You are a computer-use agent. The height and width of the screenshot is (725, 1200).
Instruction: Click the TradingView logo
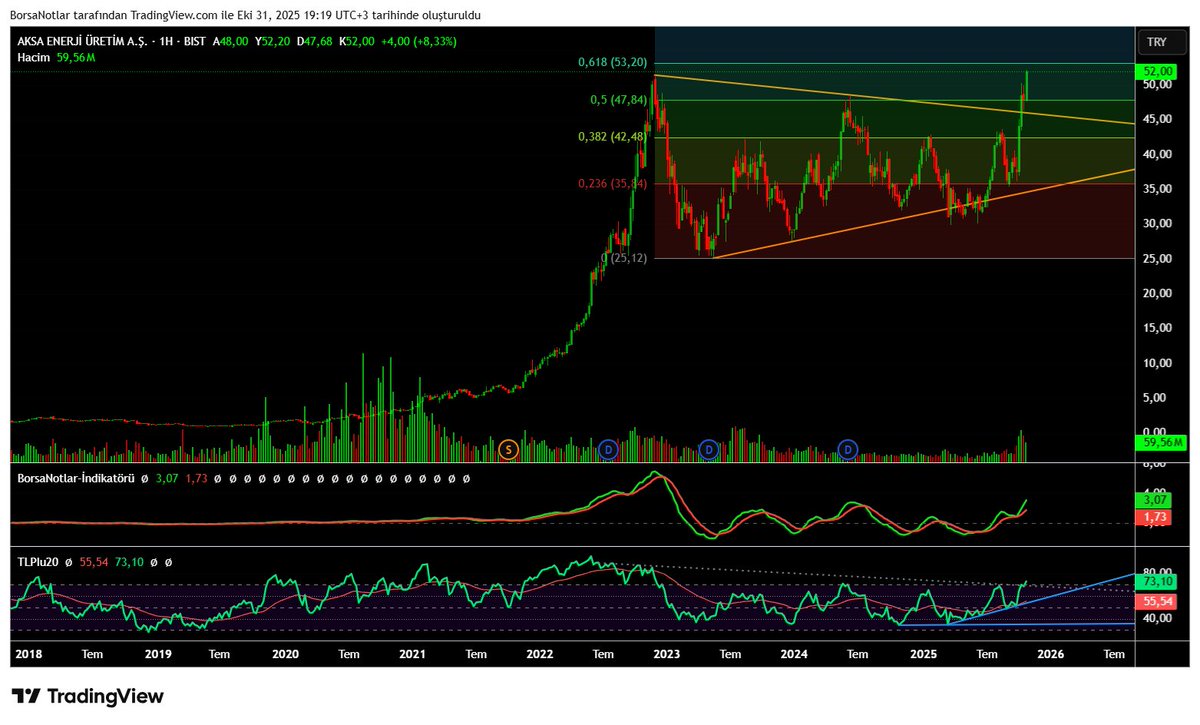coord(87,696)
